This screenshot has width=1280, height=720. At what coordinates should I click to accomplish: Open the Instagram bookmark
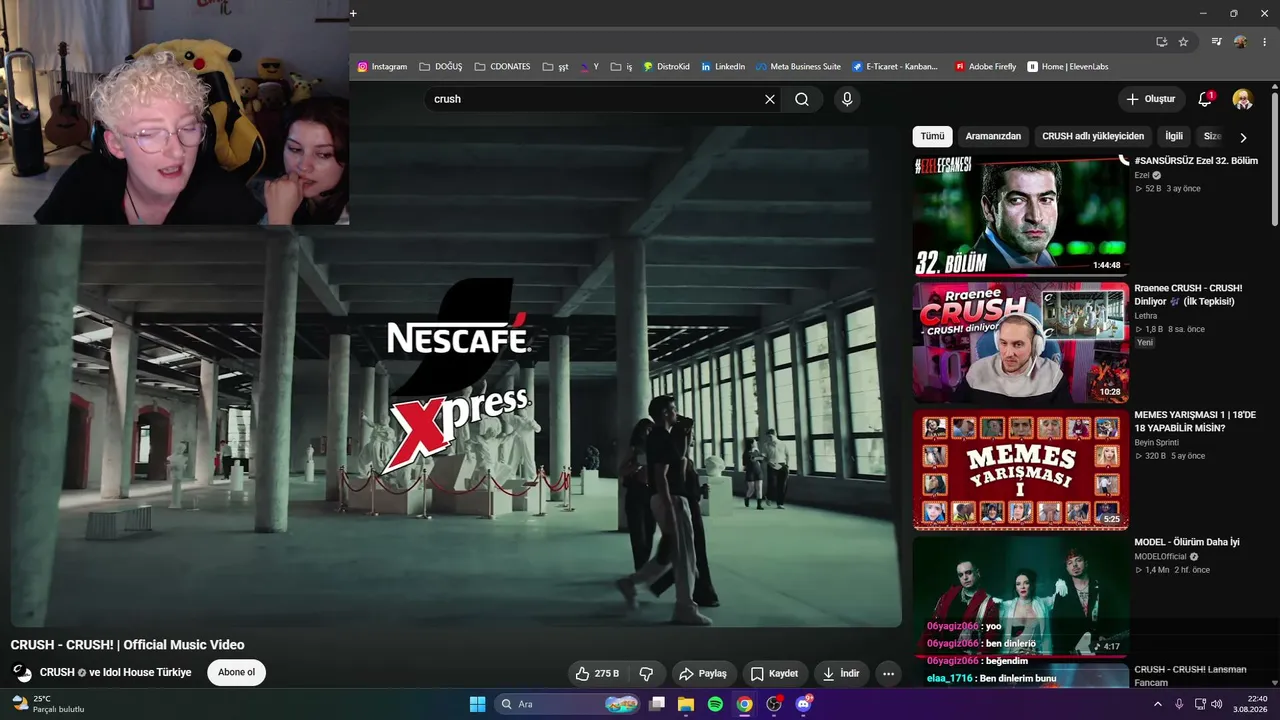(382, 67)
